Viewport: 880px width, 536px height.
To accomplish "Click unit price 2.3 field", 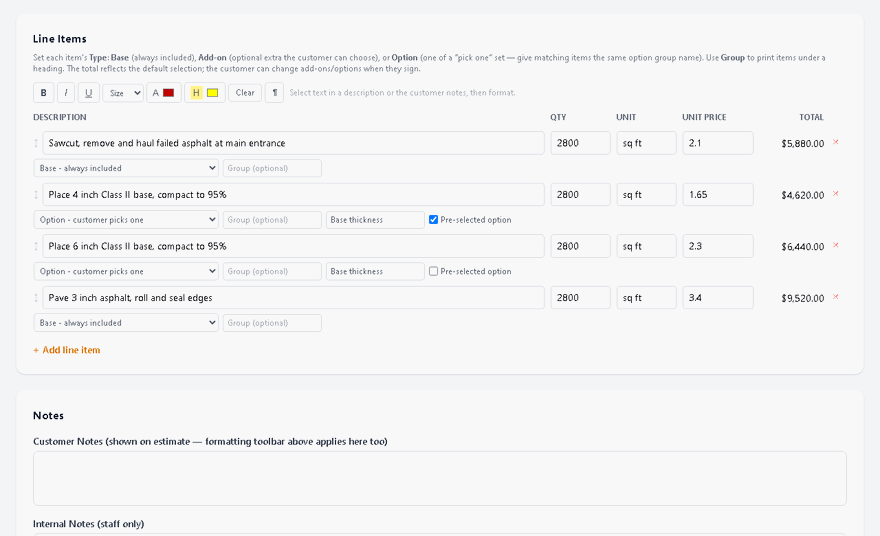I will (718, 246).
